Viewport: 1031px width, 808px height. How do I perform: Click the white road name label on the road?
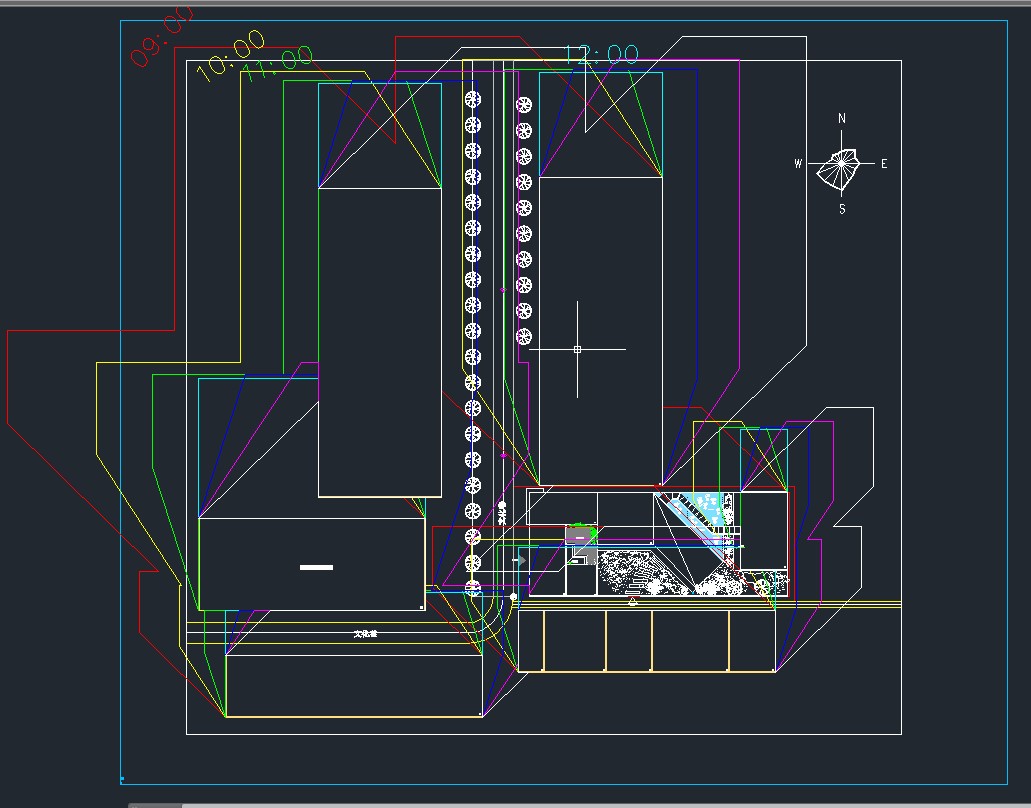click(366, 634)
